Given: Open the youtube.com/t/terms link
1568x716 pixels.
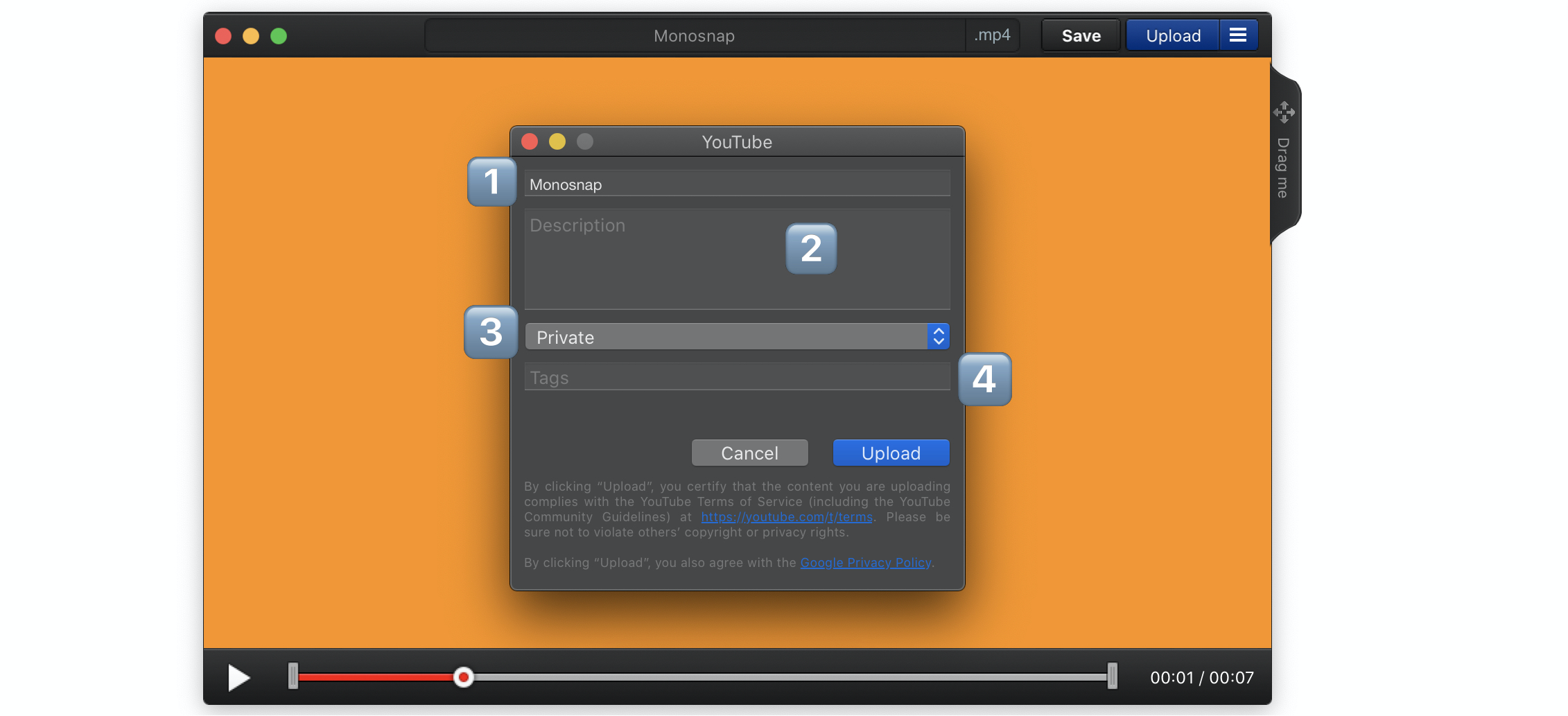Looking at the screenshot, I should point(786,517).
